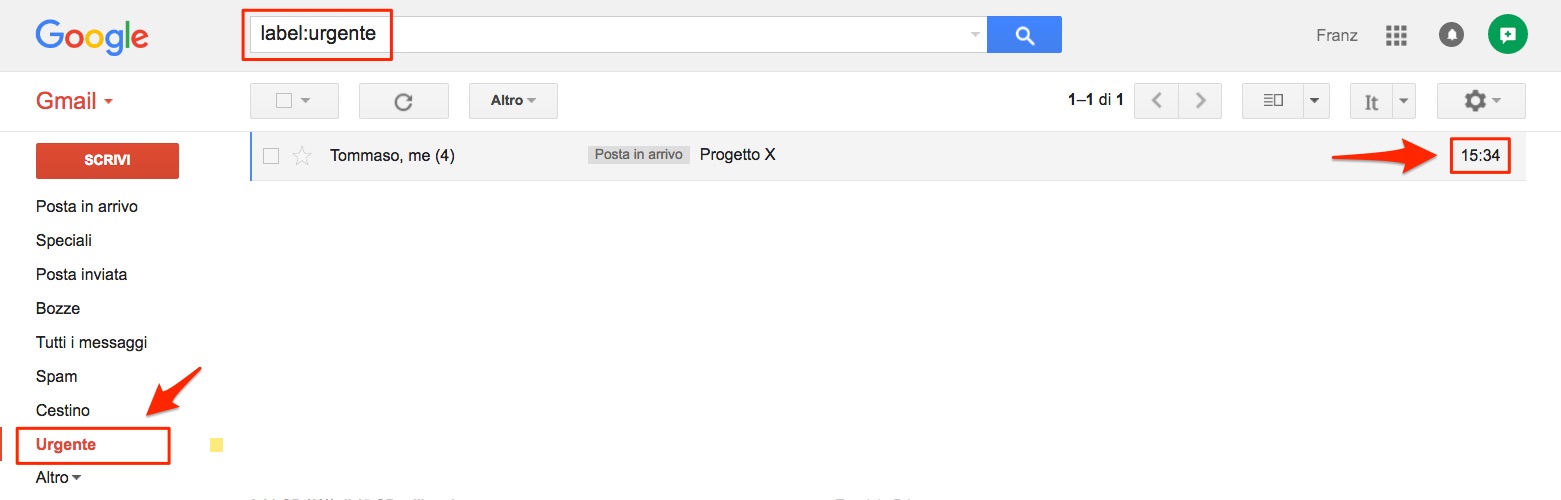Open the notifications bell icon

point(1451,35)
